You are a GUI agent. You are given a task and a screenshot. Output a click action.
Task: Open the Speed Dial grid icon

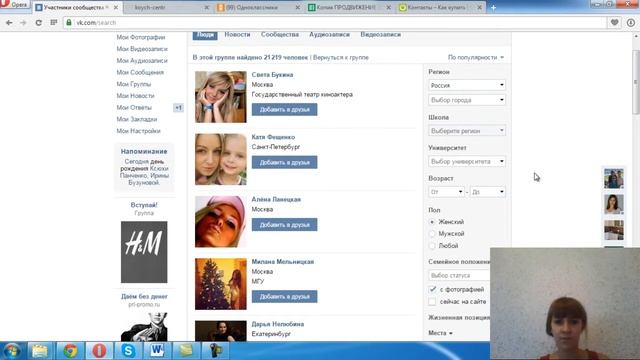tap(53, 23)
